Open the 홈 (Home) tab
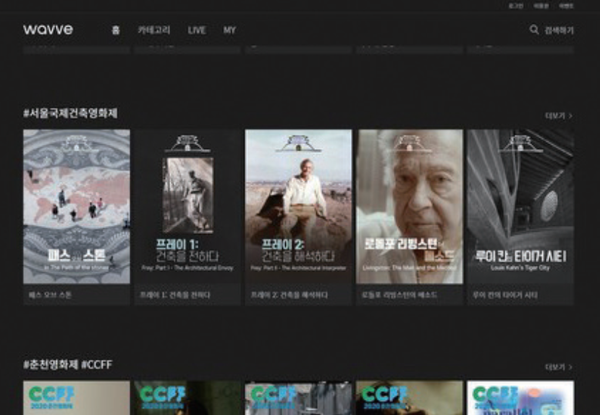The image size is (600, 415). [x=114, y=30]
